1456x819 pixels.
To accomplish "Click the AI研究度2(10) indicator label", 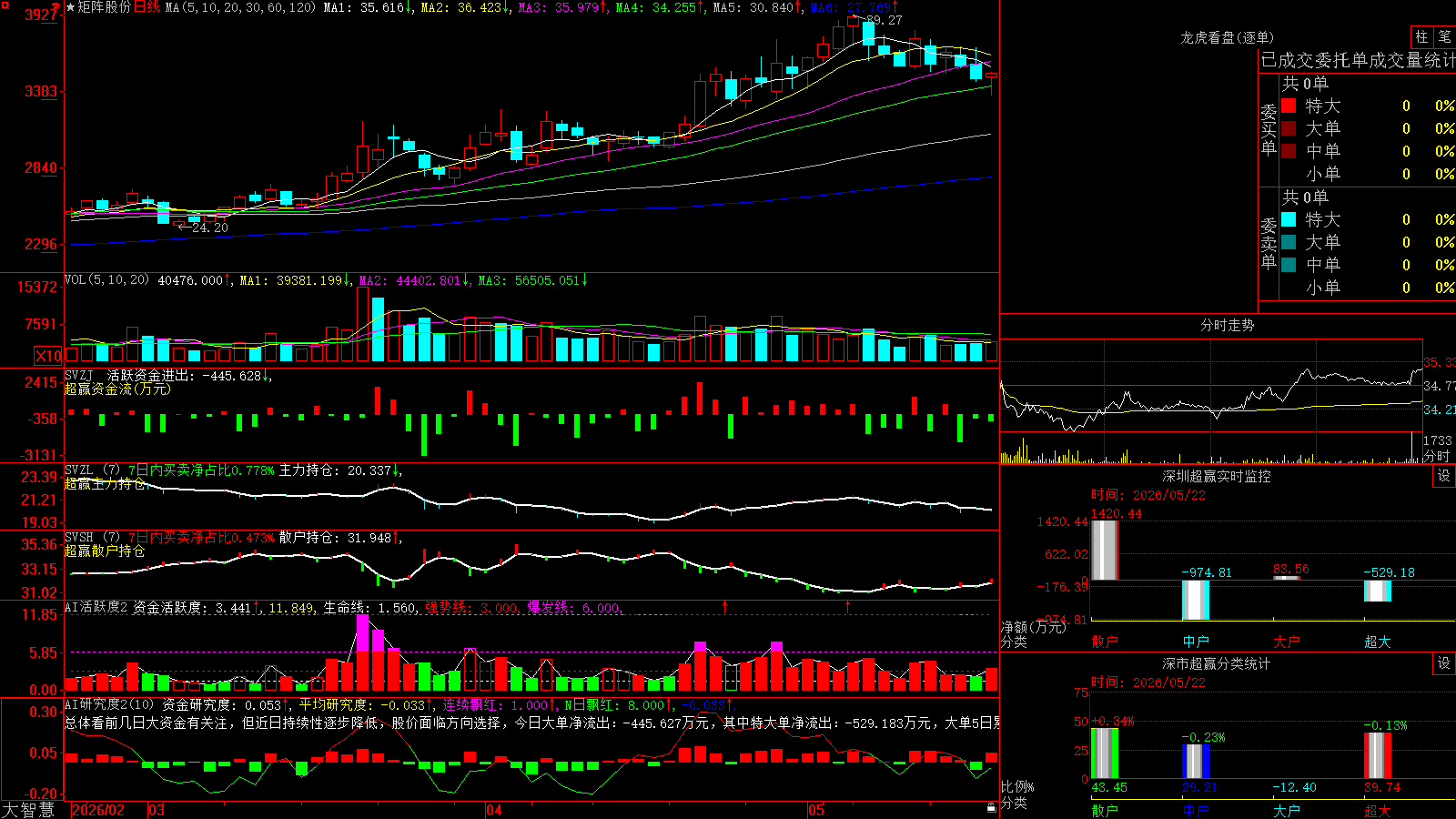I will click(109, 704).
